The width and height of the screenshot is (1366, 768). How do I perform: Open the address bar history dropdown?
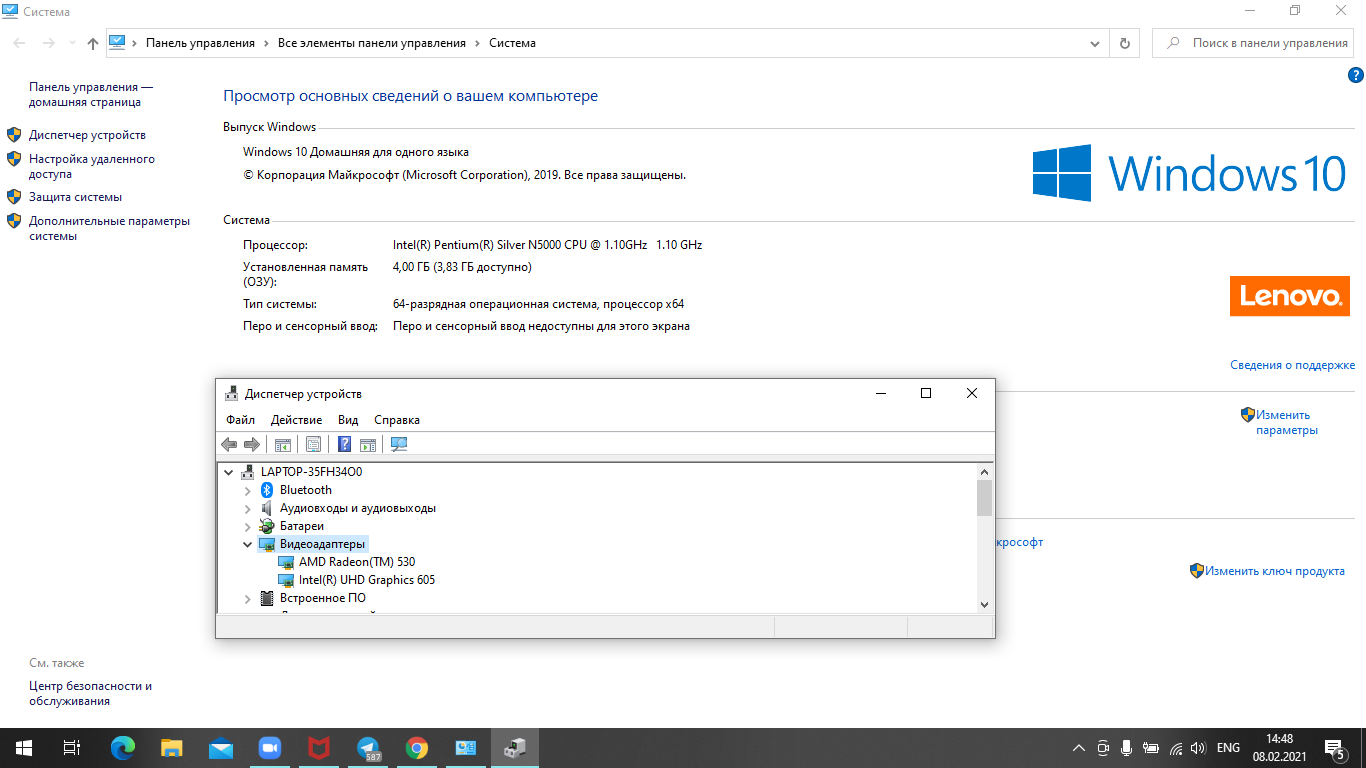point(1095,43)
